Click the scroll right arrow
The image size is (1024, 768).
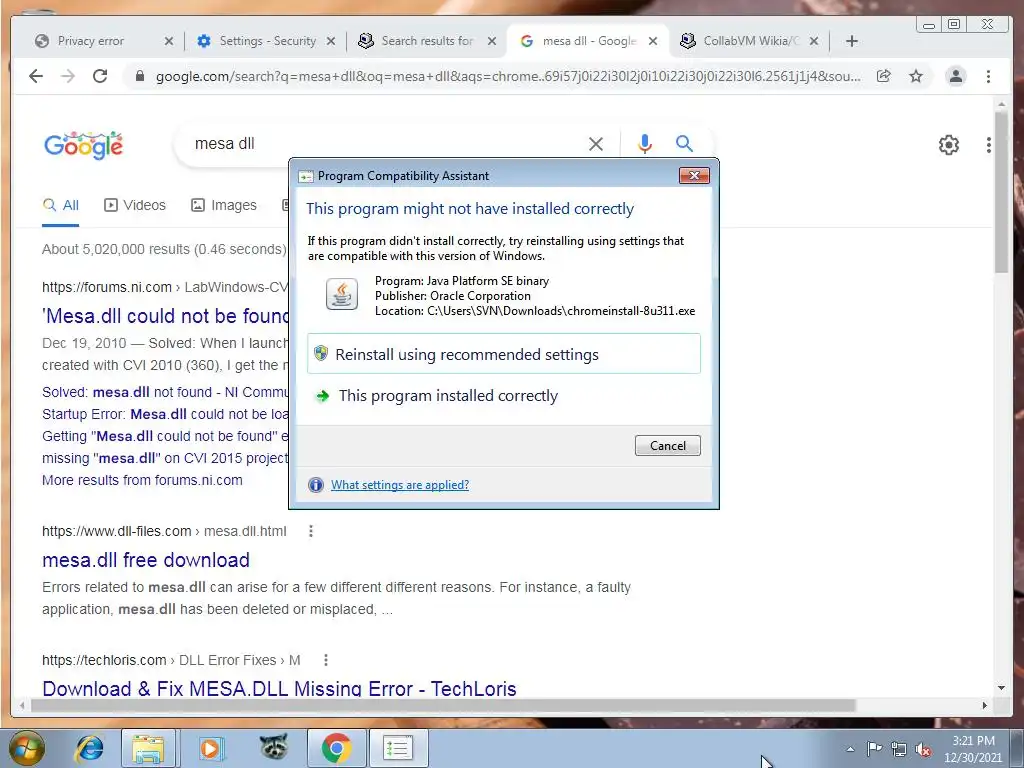pyautogui.click(x=984, y=705)
